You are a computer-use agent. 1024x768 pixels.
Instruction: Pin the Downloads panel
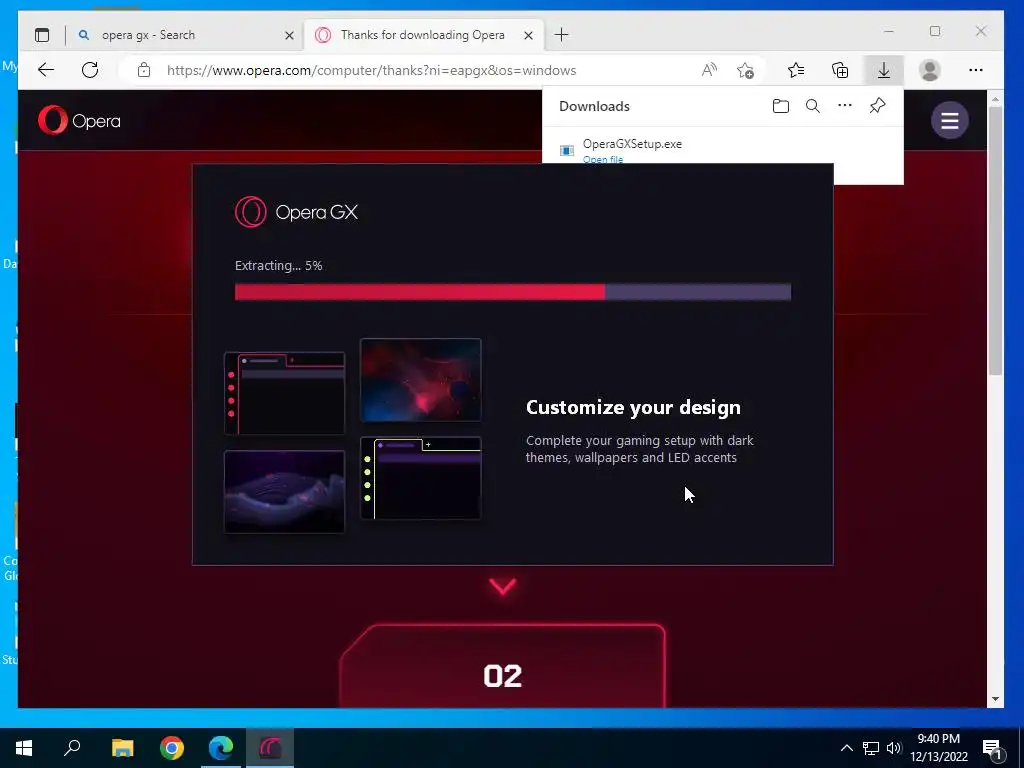click(x=877, y=106)
